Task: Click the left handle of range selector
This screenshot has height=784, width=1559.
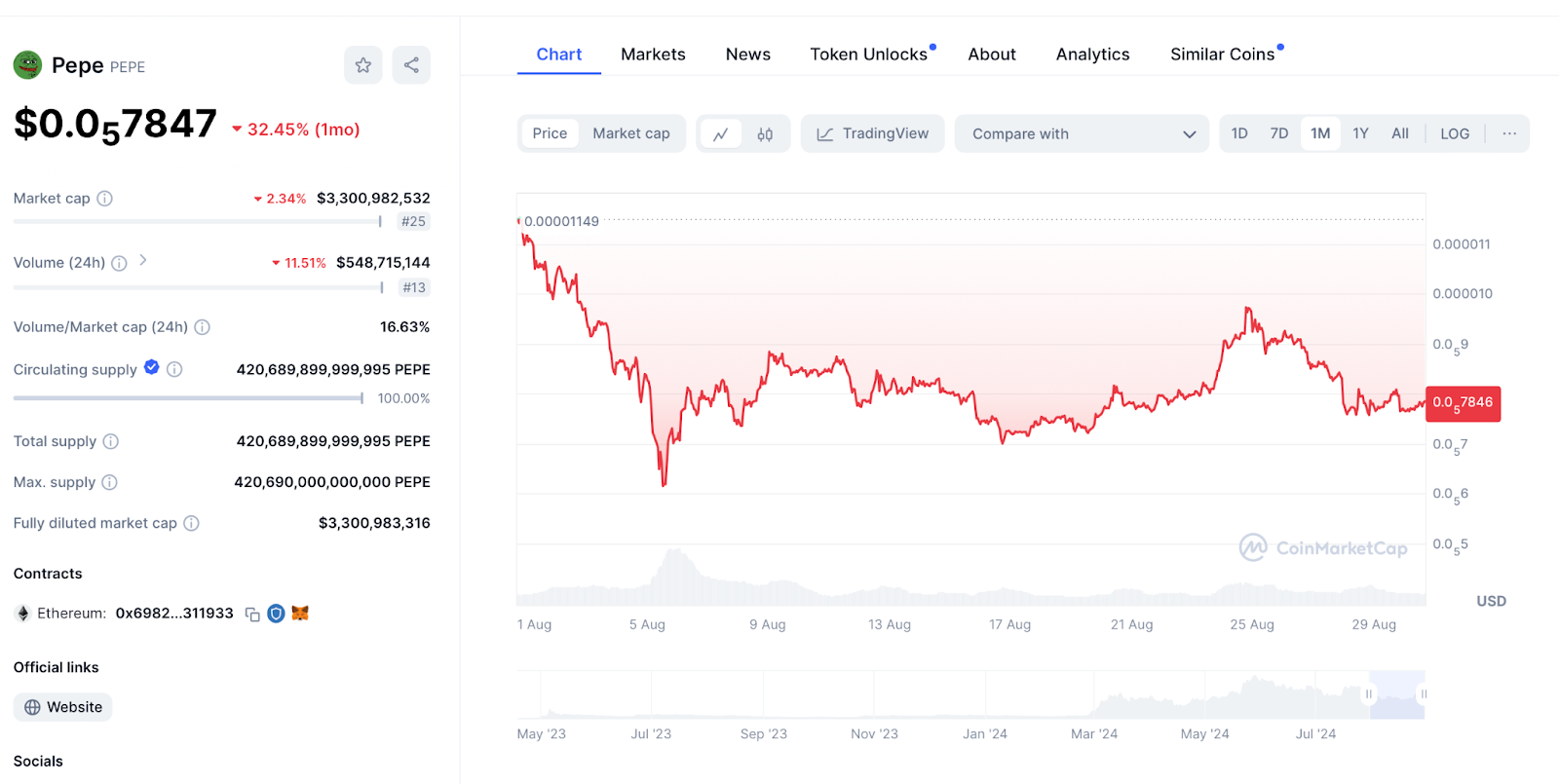Action: tap(1369, 694)
